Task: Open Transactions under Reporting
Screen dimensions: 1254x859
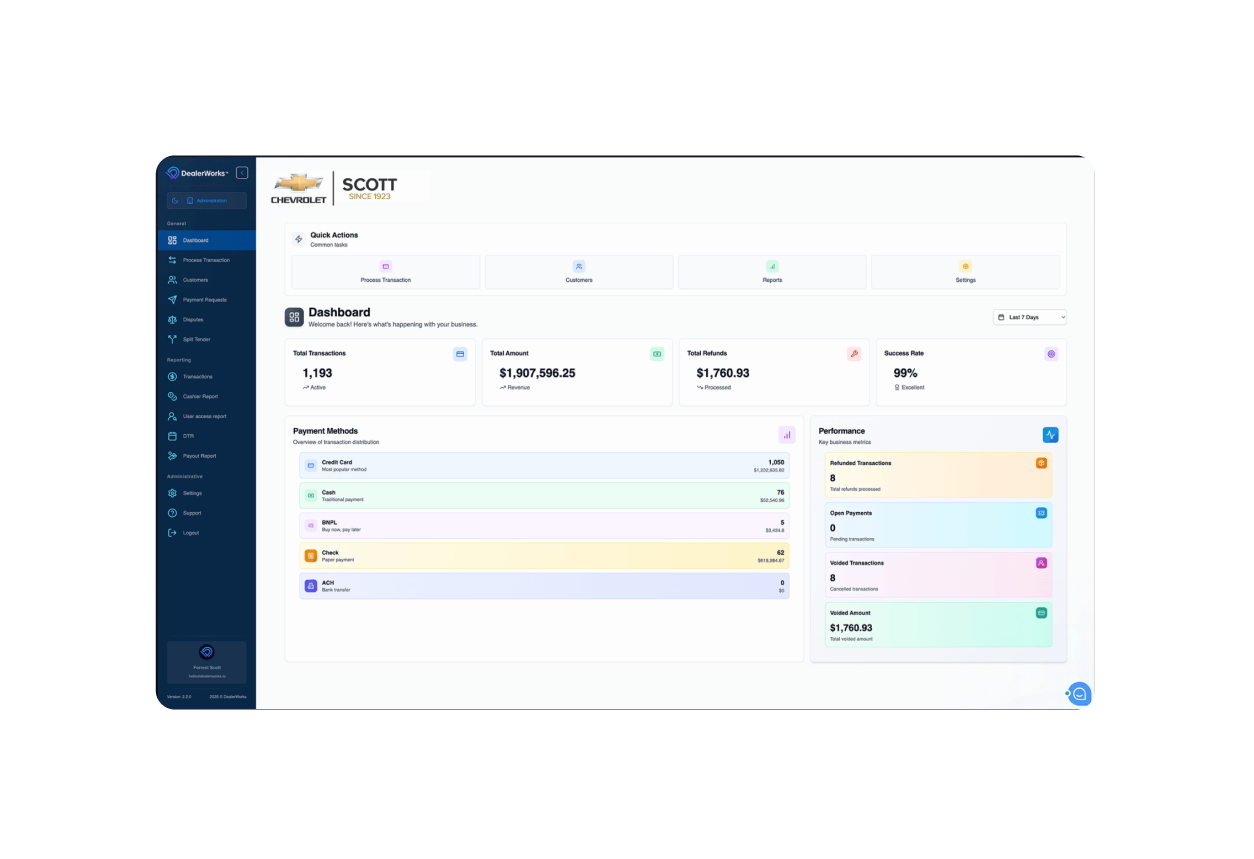Action: 207,377
